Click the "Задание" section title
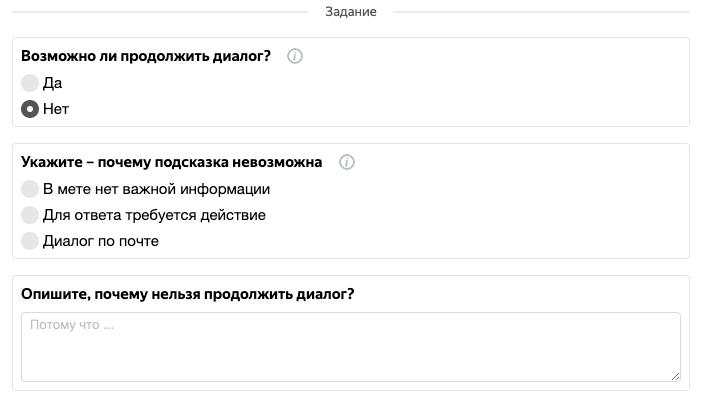Screen dimensions: 702x404 tap(351, 12)
